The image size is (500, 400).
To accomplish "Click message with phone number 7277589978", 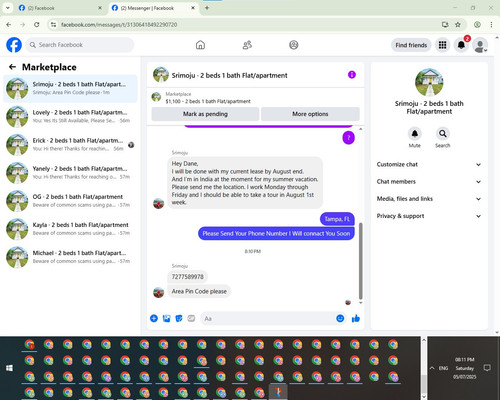I will (x=187, y=277).
